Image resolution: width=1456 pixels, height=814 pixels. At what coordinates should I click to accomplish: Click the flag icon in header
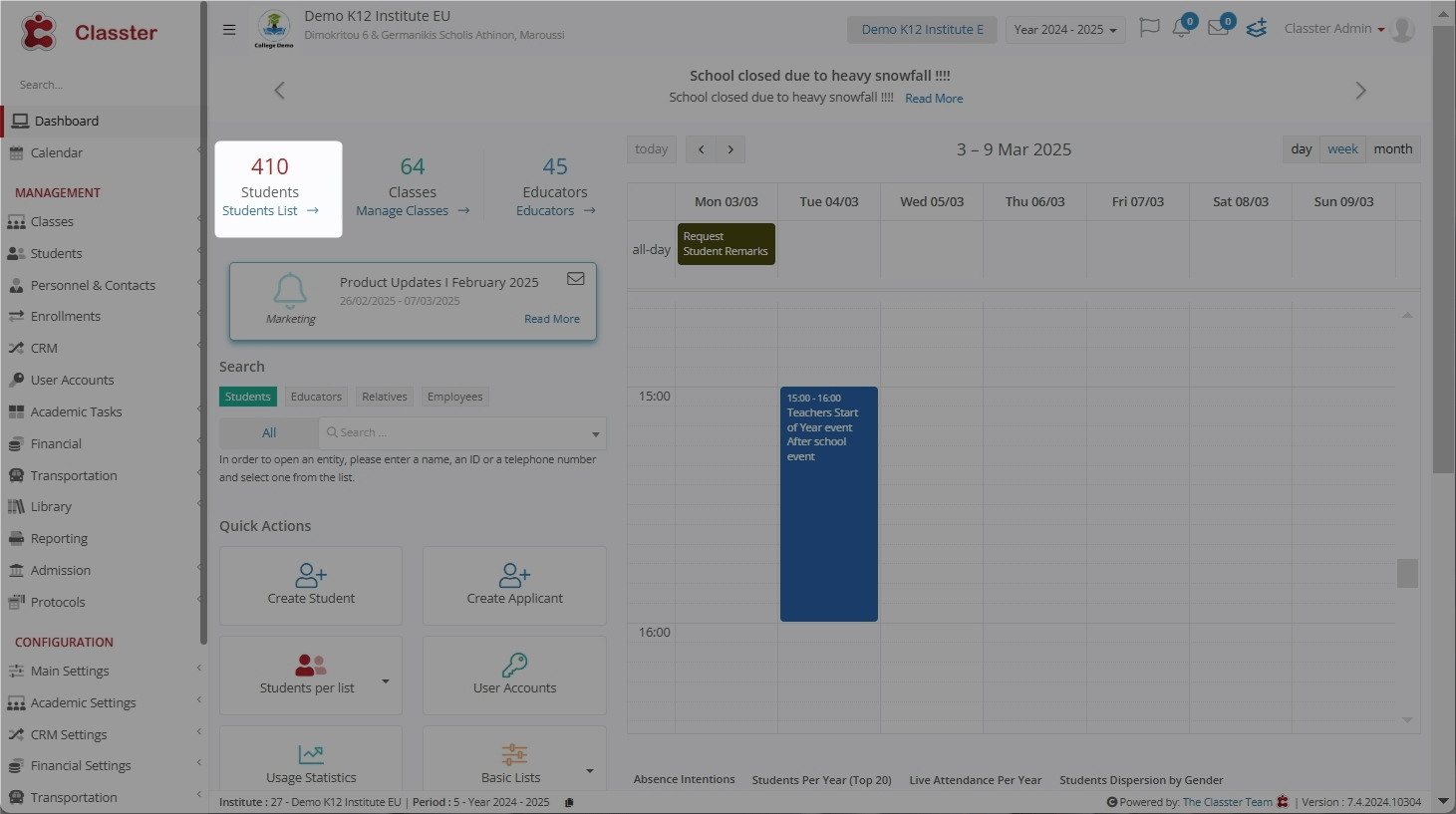[1149, 28]
